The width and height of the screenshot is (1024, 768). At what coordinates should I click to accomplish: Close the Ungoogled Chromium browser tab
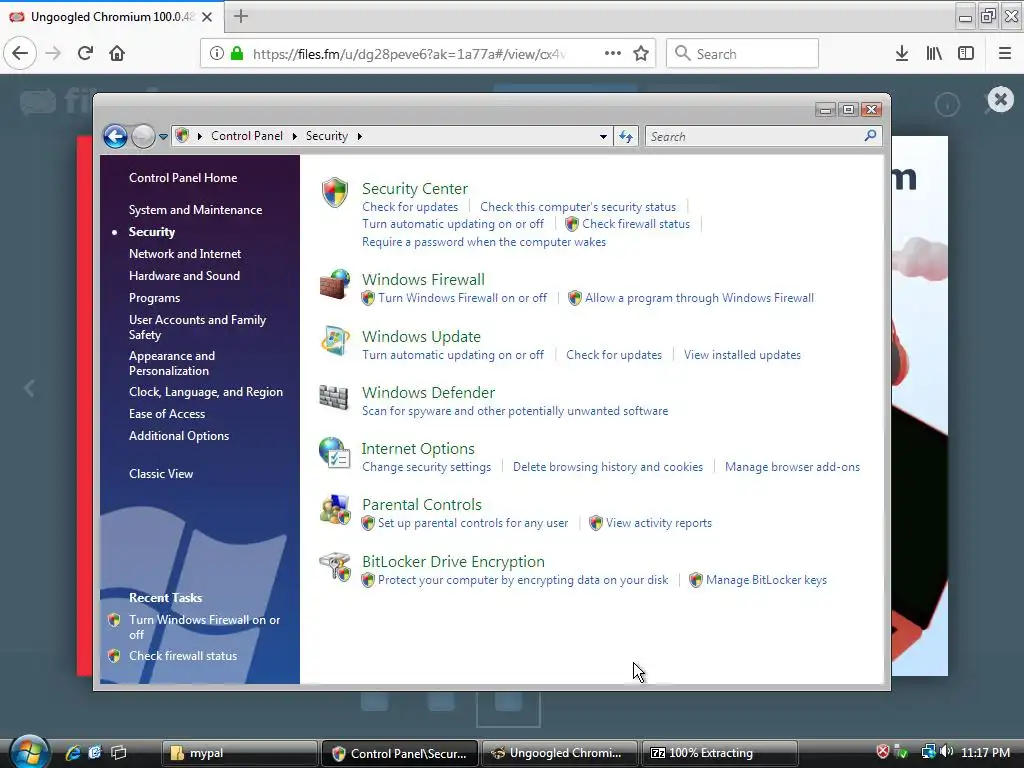click(207, 17)
